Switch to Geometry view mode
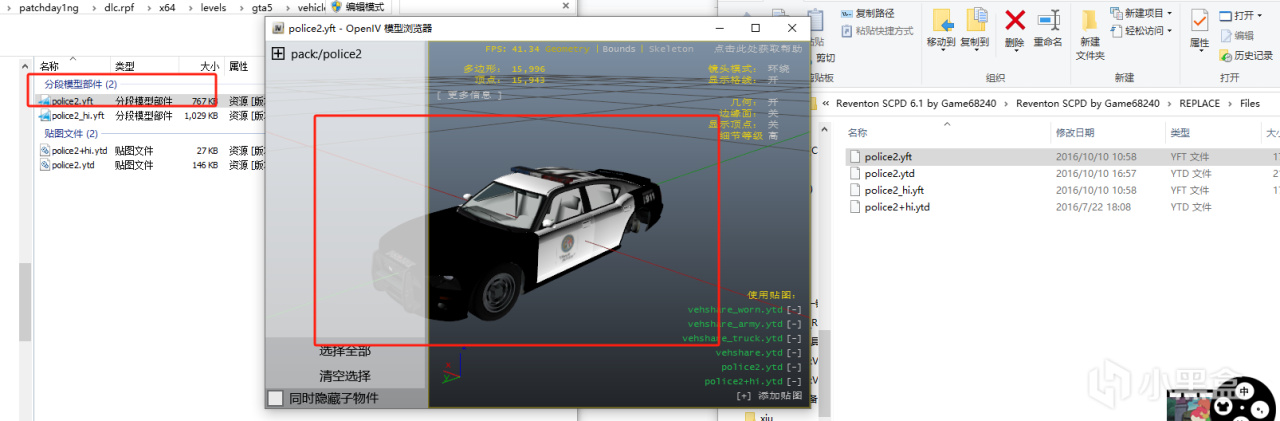 click(568, 49)
